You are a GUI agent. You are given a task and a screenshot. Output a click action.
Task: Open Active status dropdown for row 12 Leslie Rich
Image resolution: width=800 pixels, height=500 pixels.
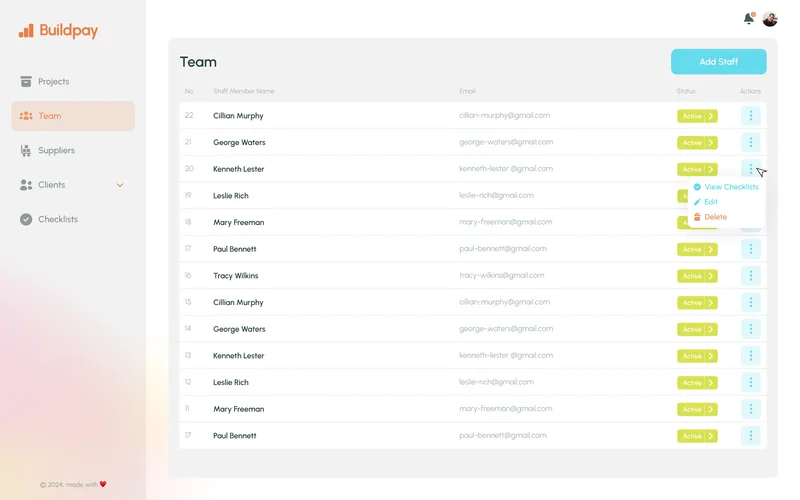(697, 383)
